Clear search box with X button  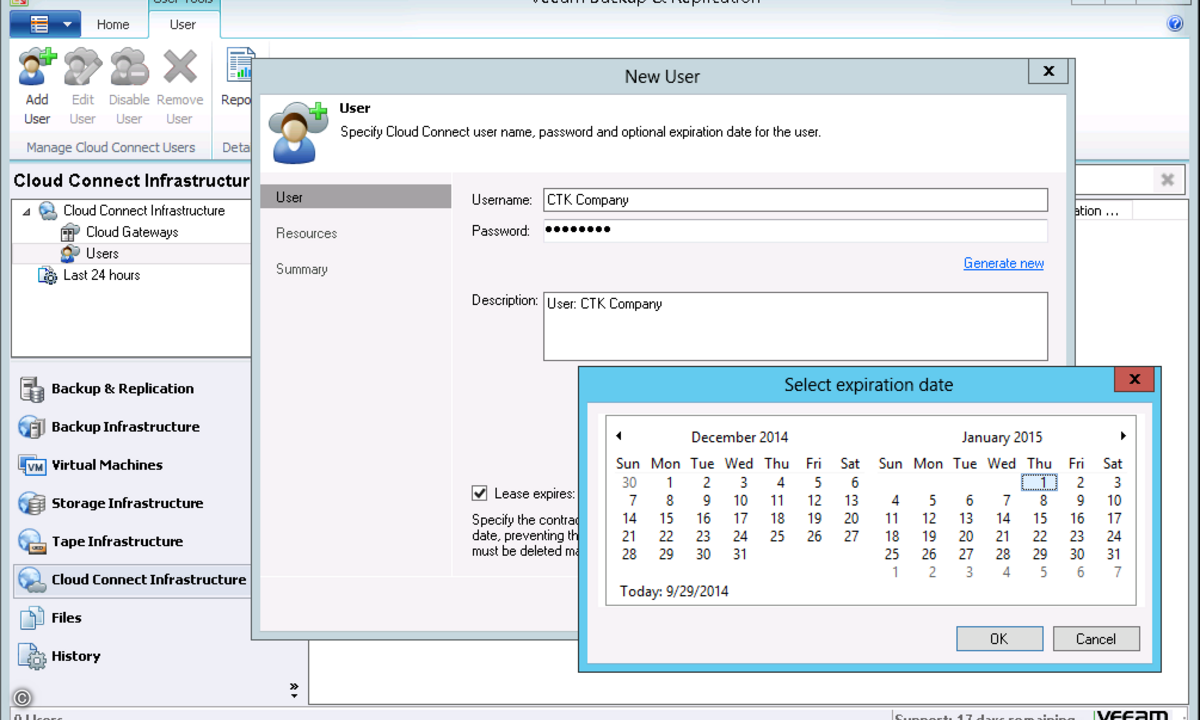point(1167,180)
